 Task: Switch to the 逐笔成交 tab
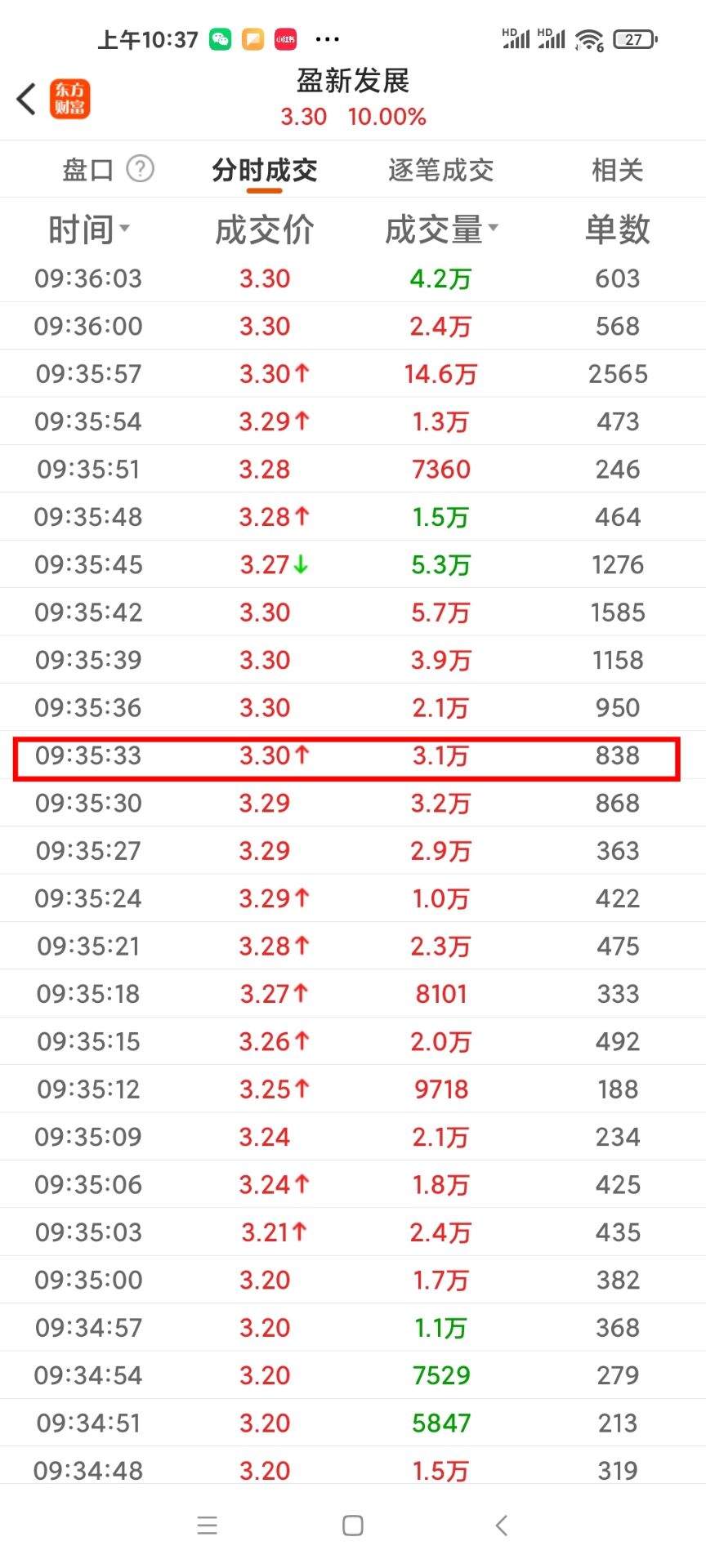pos(441,170)
